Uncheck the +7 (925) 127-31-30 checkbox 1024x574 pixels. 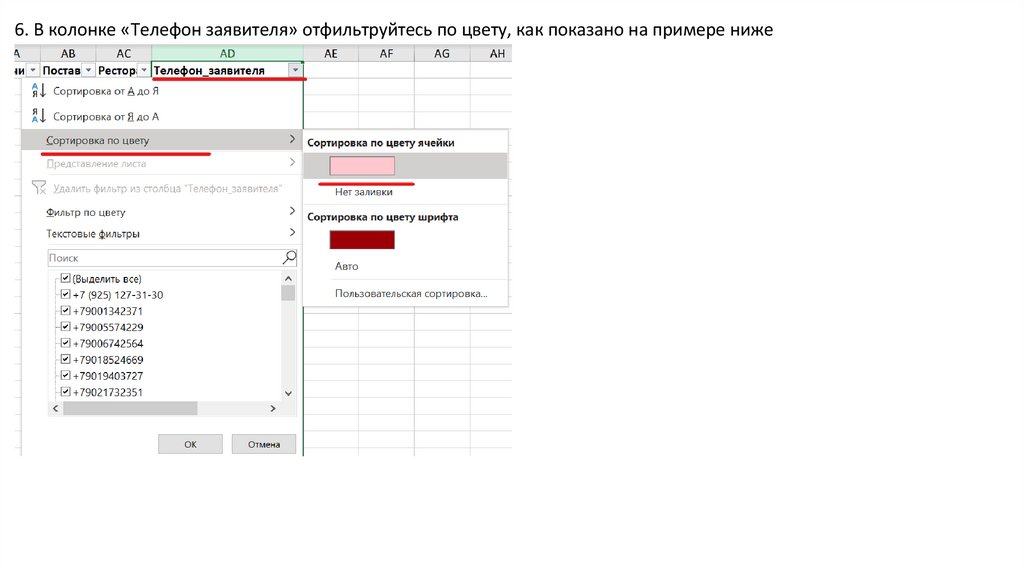pos(65,295)
